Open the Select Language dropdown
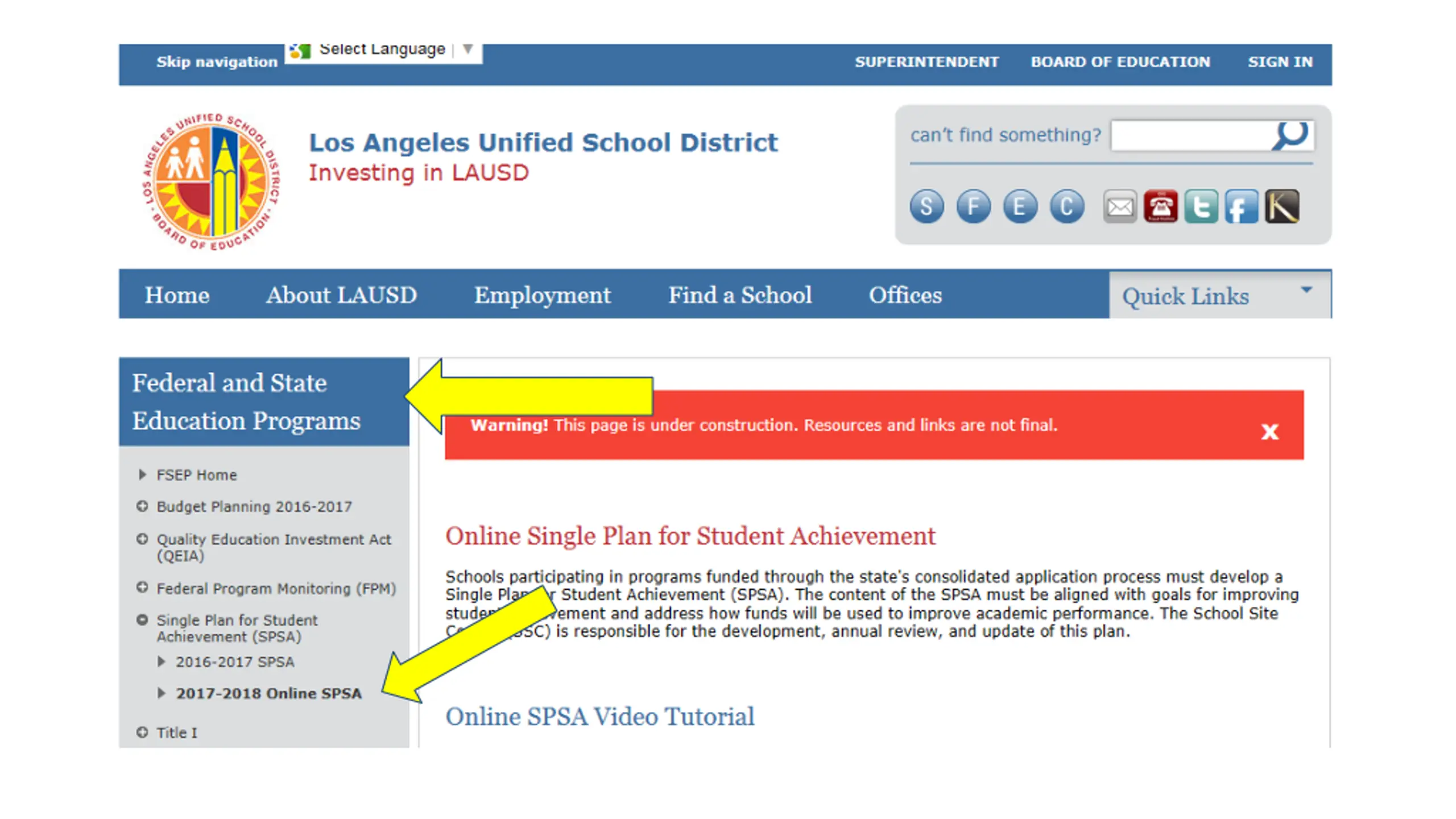Screen dimensions: 1456x819 [x=384, y=52]
